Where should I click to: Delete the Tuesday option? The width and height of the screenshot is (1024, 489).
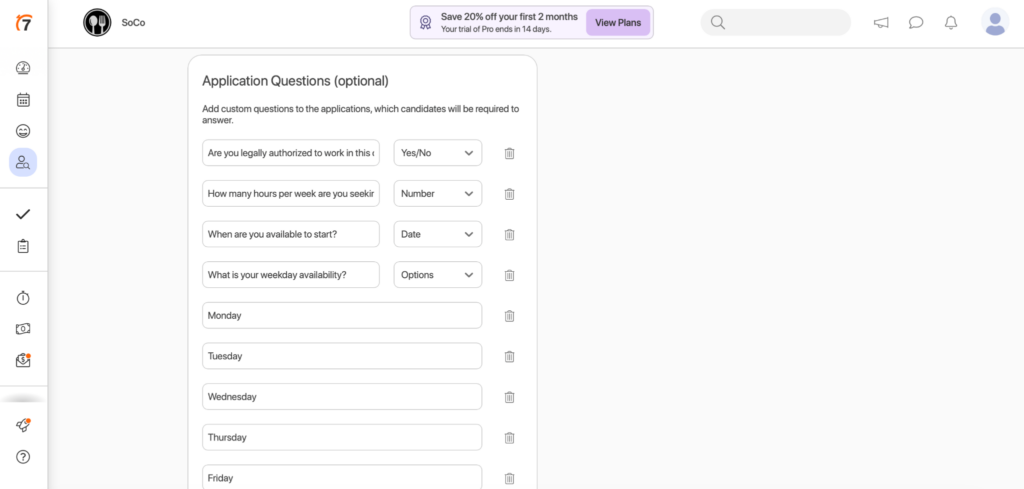click(509, 356)
